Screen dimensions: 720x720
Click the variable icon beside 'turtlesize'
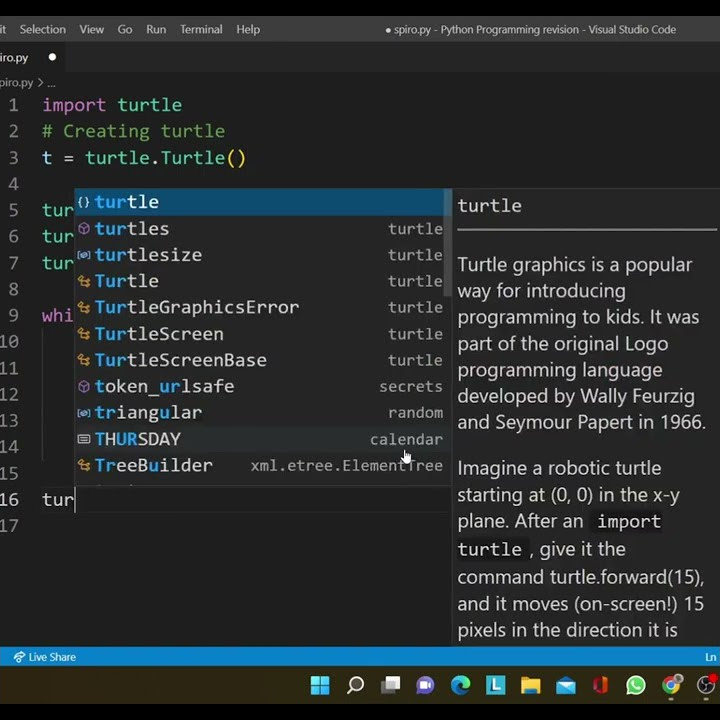84,255
